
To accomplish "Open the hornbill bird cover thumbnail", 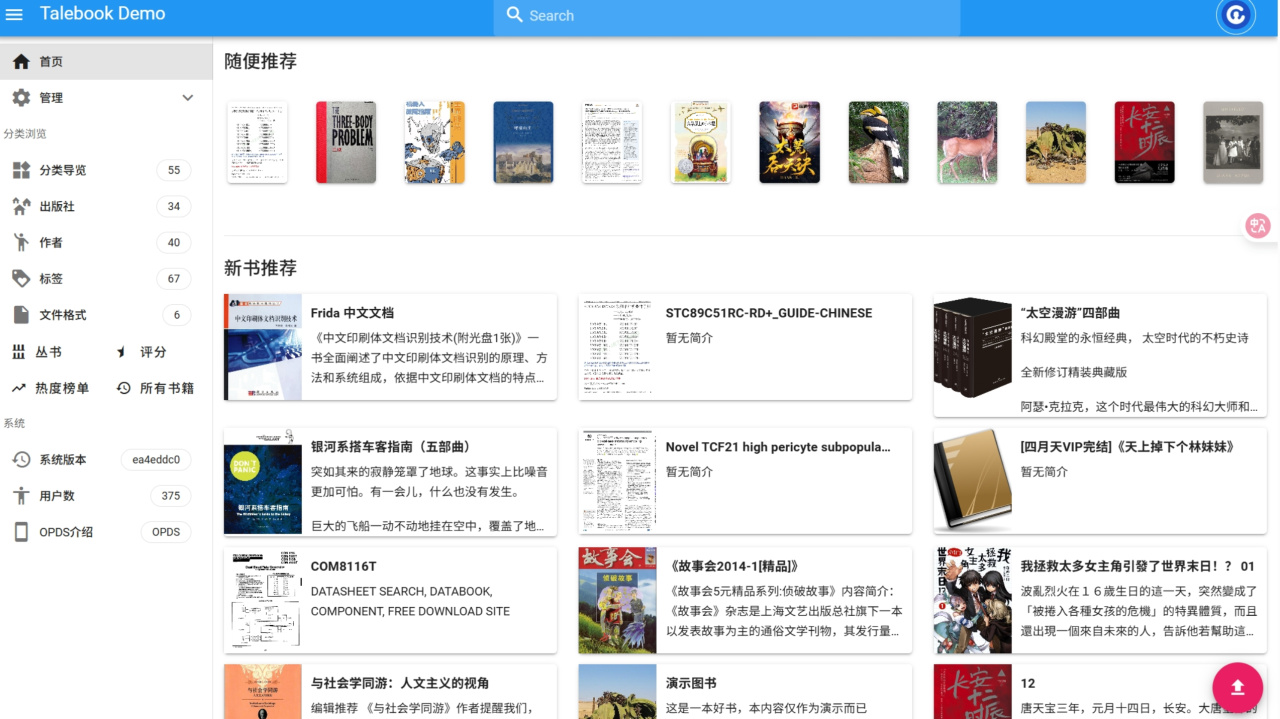I will coord(879,142).
